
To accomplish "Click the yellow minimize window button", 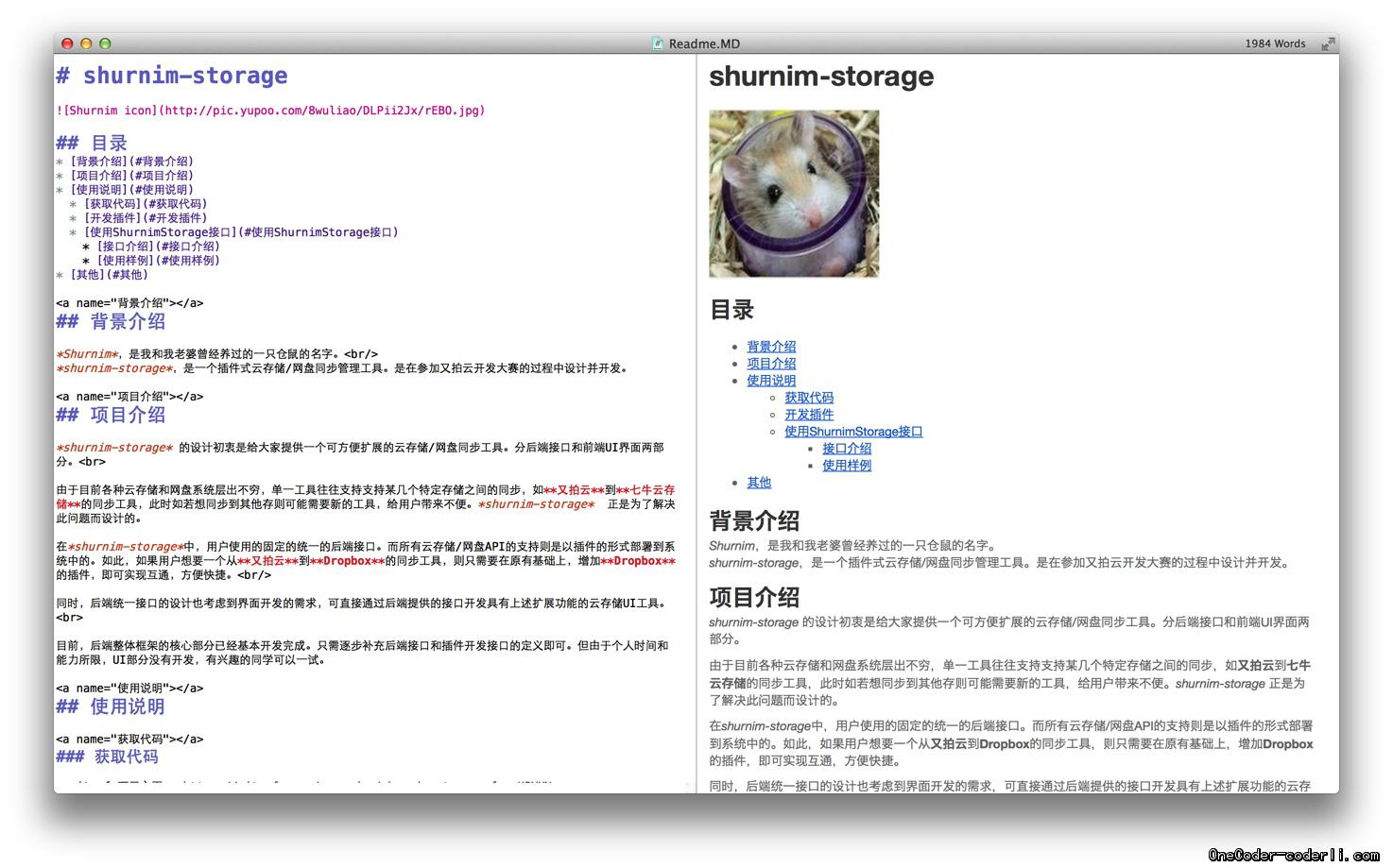I will coord(86,43).
